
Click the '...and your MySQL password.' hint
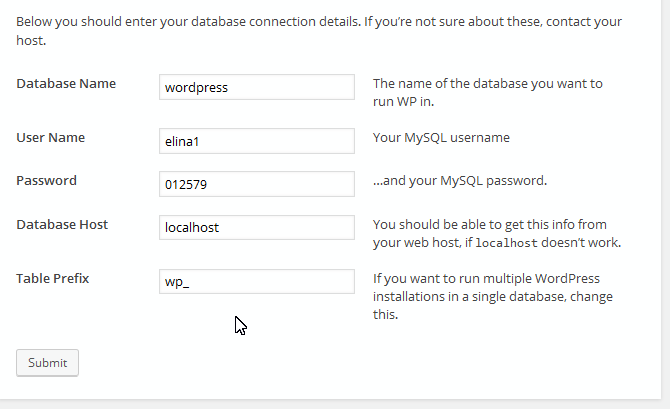(x=459, y=181)
